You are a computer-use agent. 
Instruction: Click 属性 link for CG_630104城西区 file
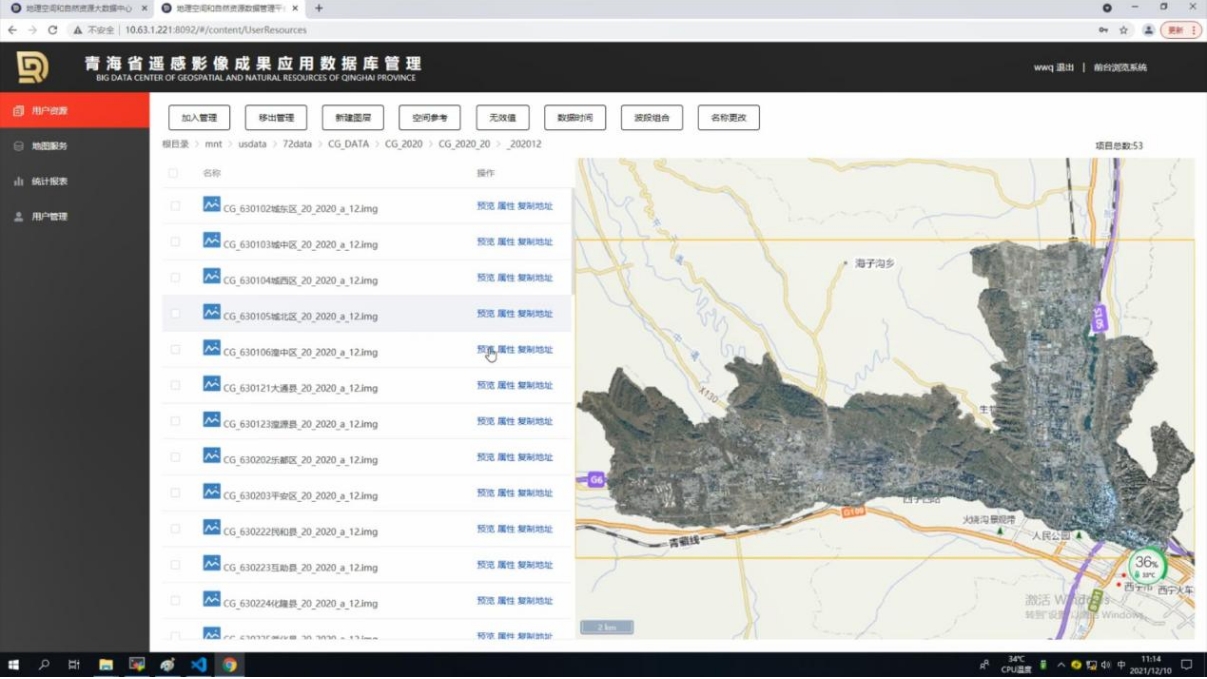tap(506, 278)
